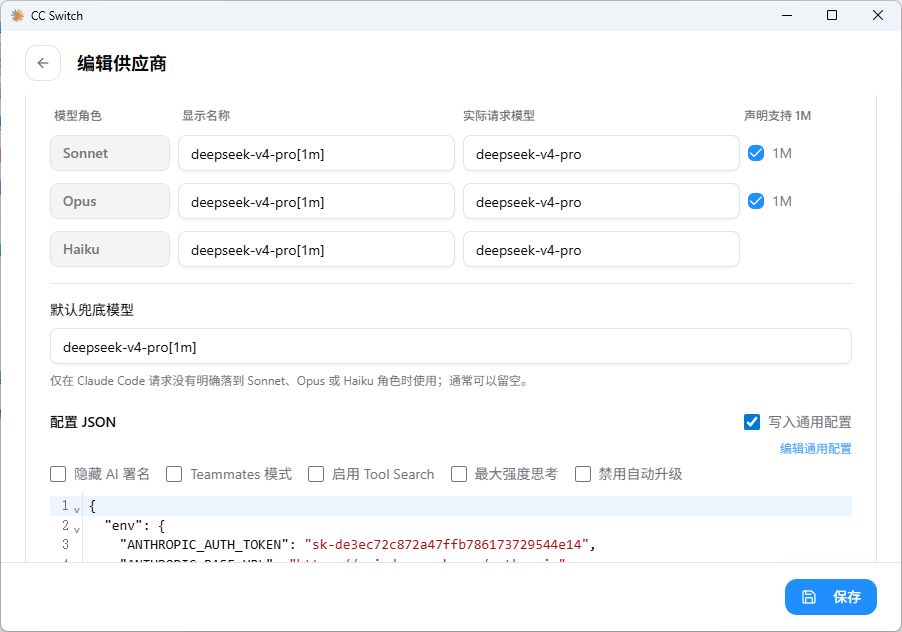Collapse the "env" fold arrow on line 2
902x632 pixels.
77,530
